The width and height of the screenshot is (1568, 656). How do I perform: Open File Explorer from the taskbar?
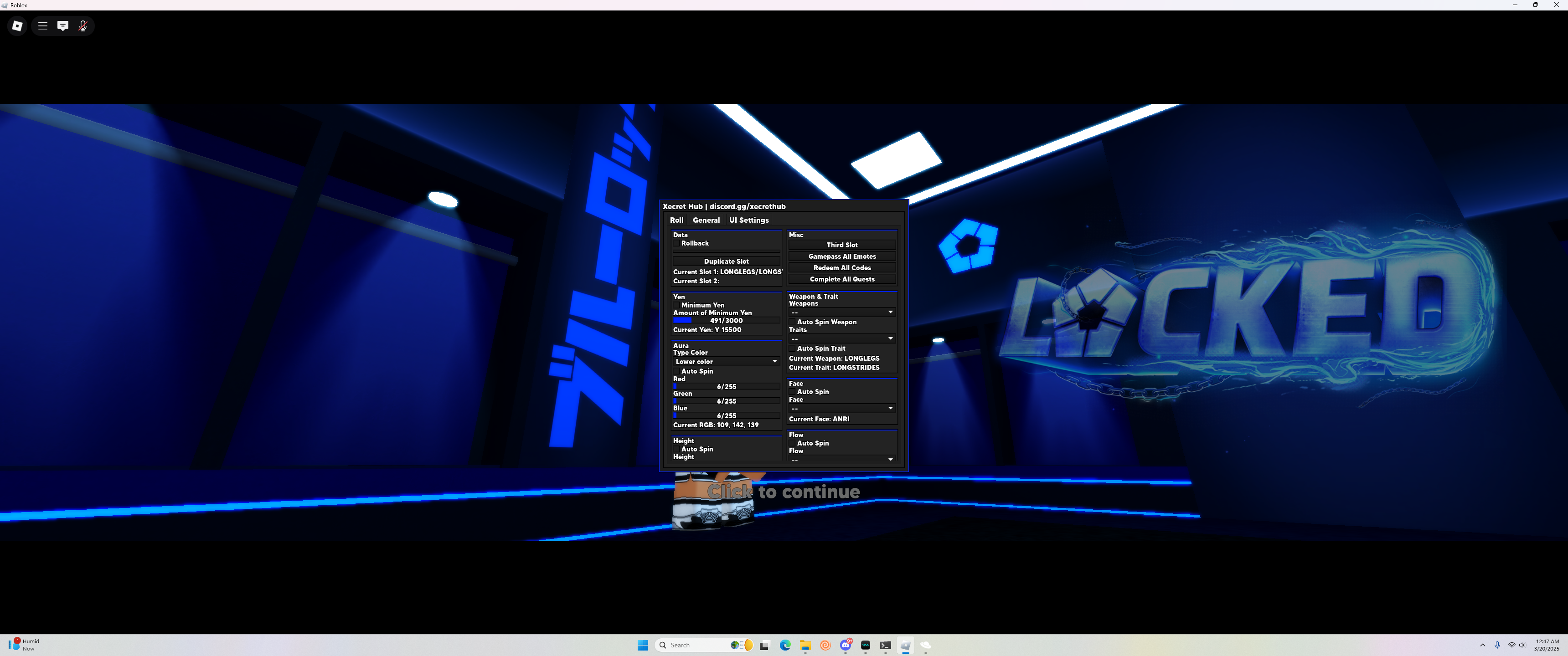pyautogui.click(x=805, y=645)
